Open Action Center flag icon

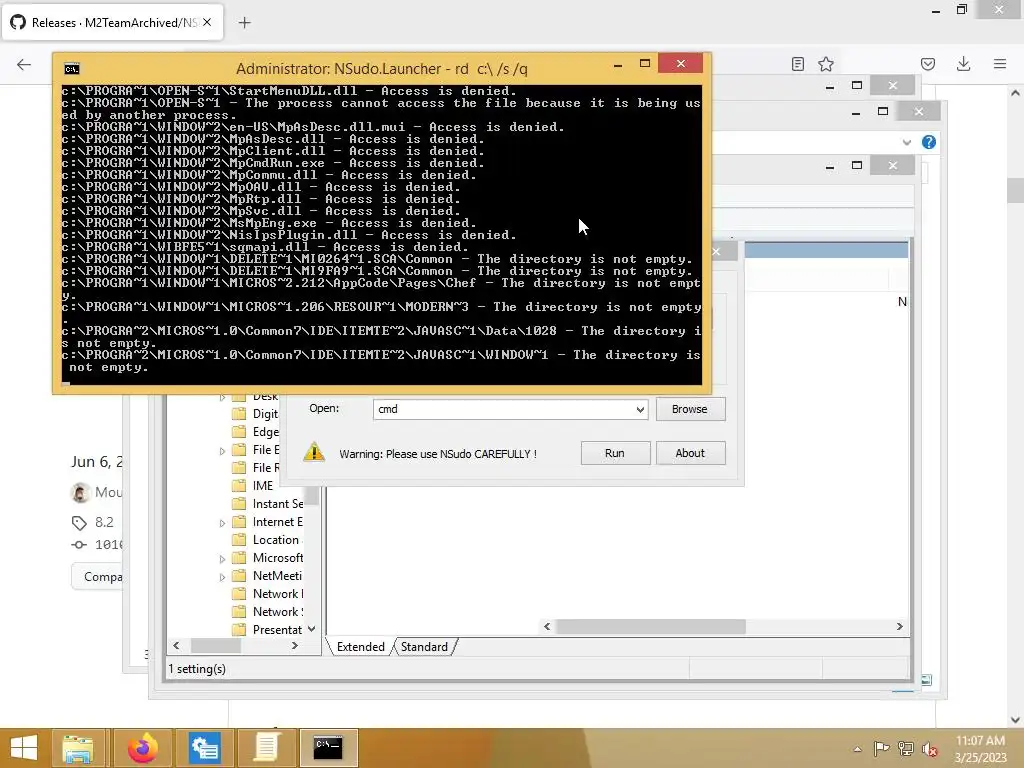881,749
